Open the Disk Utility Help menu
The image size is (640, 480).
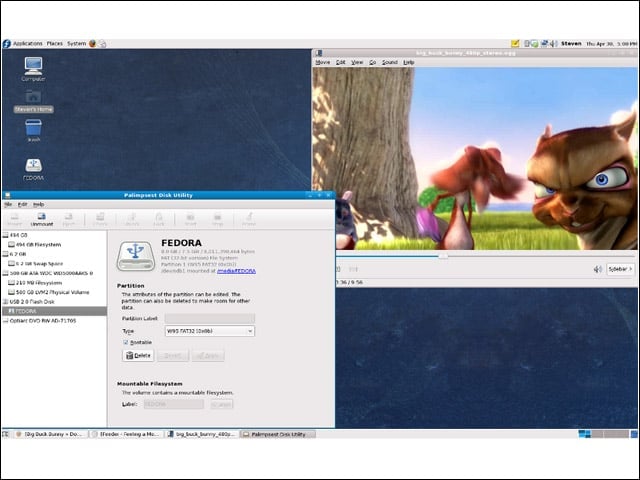tap(39, 204)
